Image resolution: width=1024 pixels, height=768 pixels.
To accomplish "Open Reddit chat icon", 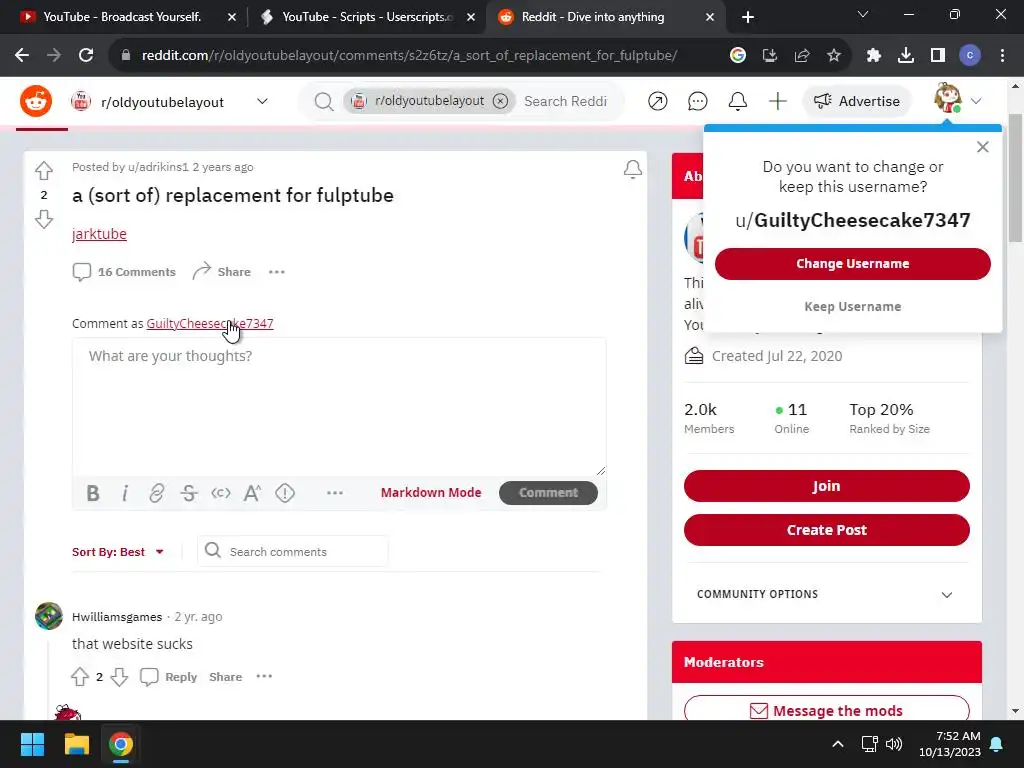I will [697, 101].
